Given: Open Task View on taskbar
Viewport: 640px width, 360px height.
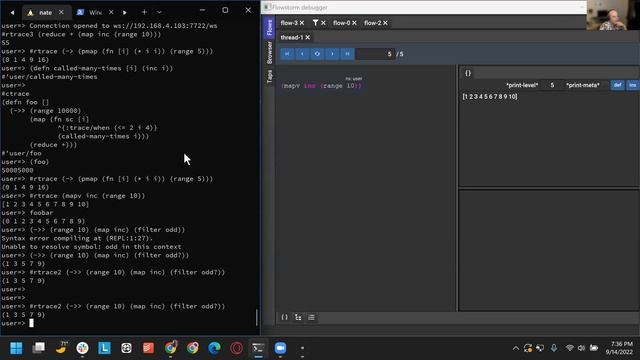Looking at the screenshot, I should [x=39, y=348].
